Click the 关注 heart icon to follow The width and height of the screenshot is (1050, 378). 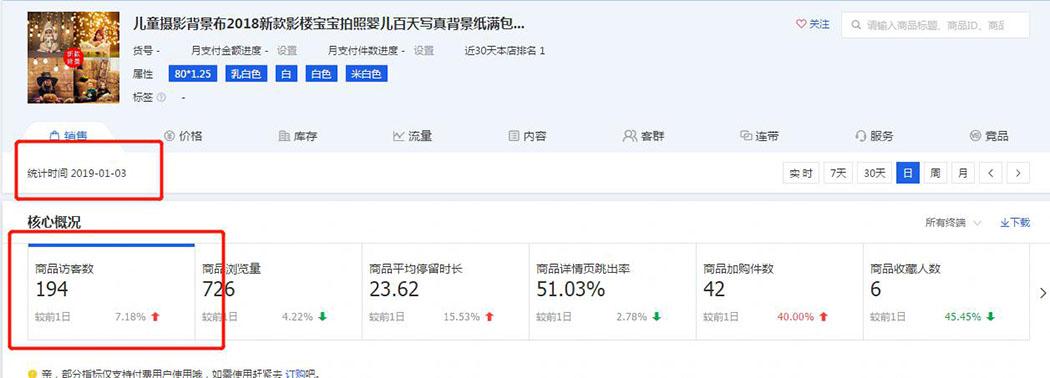801,24
